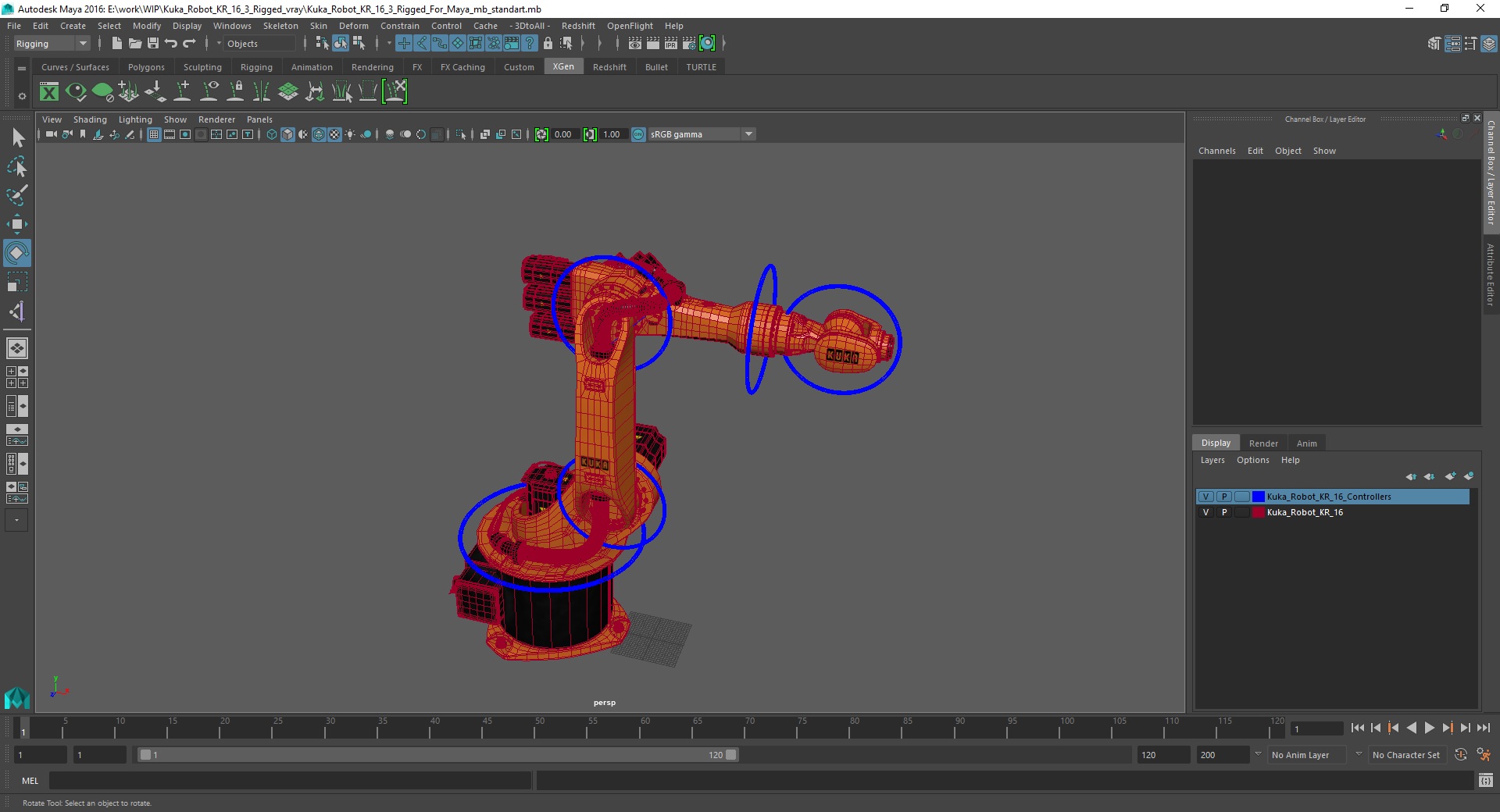This screenshot has width=1500, height=812.
Task: Click the MEL script language label button
Action: pyautogui.click(x=30, y=781)
